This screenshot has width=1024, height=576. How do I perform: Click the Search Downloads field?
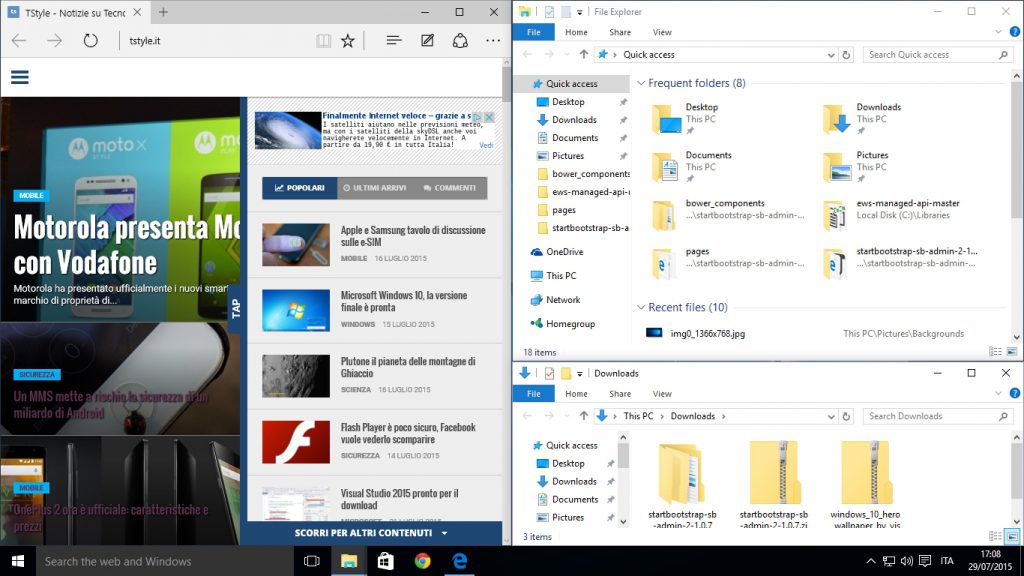pos(936,416)
